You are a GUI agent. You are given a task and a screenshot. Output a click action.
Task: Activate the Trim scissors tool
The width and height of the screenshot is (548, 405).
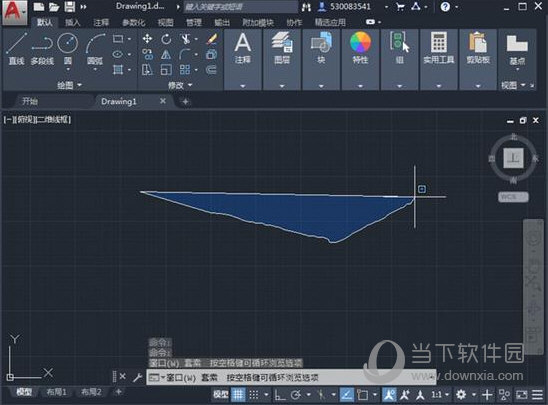coord(185,38)
